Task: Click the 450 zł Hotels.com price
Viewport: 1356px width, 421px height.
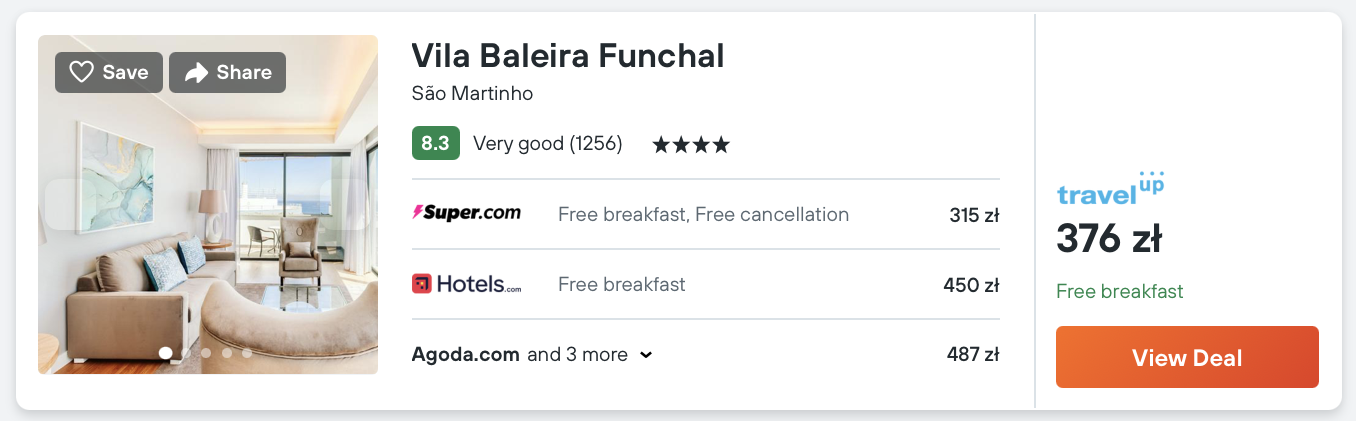Action: point(971,285)
